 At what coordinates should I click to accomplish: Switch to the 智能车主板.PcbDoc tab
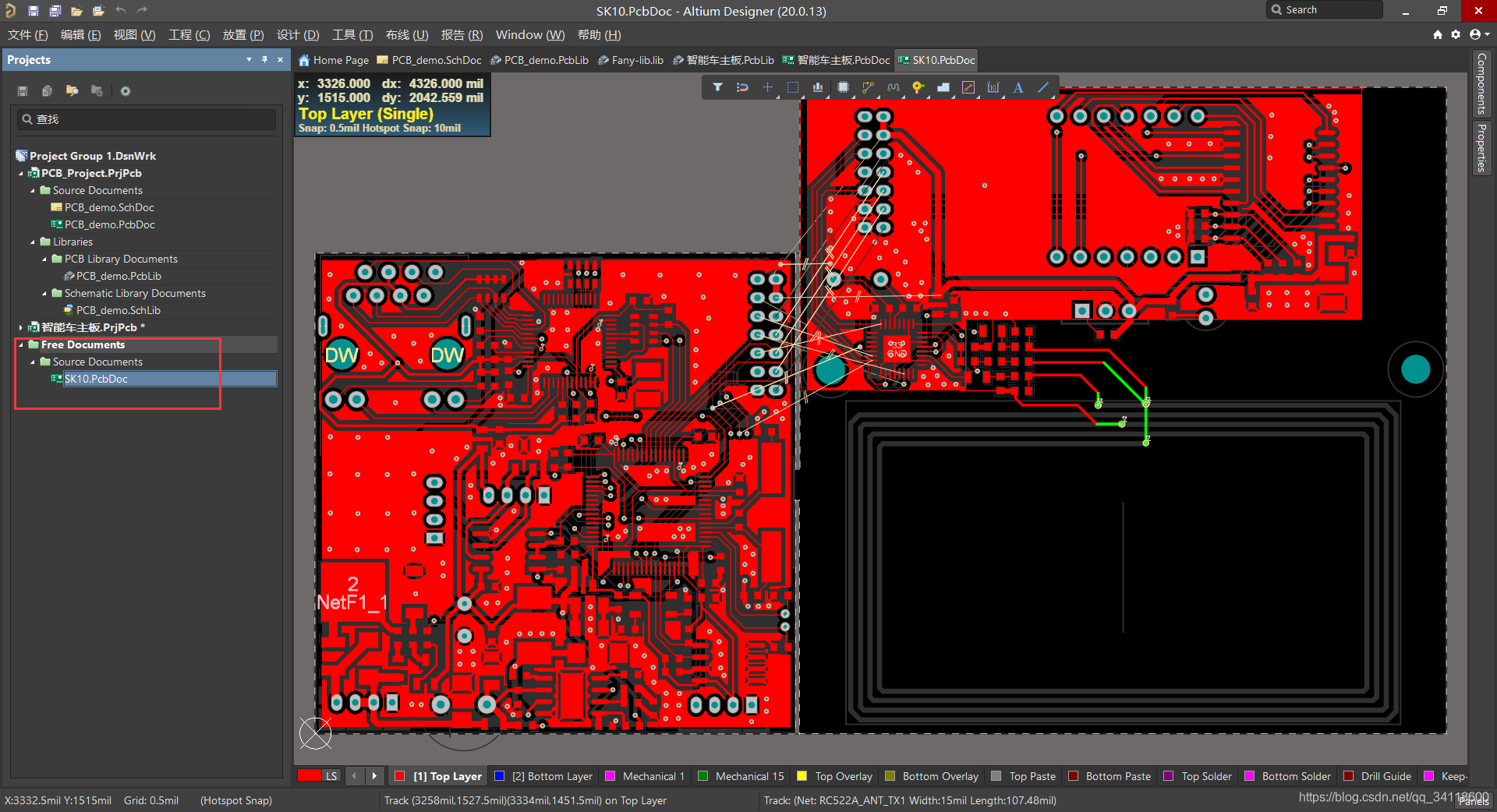[836, 60]
